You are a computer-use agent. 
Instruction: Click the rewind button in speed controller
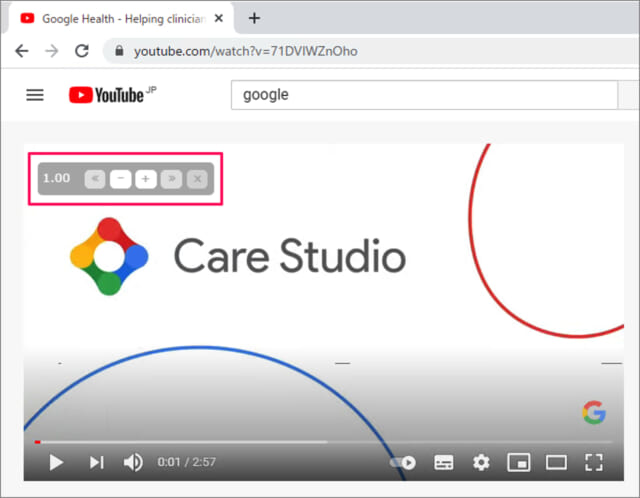click(95, 179)
